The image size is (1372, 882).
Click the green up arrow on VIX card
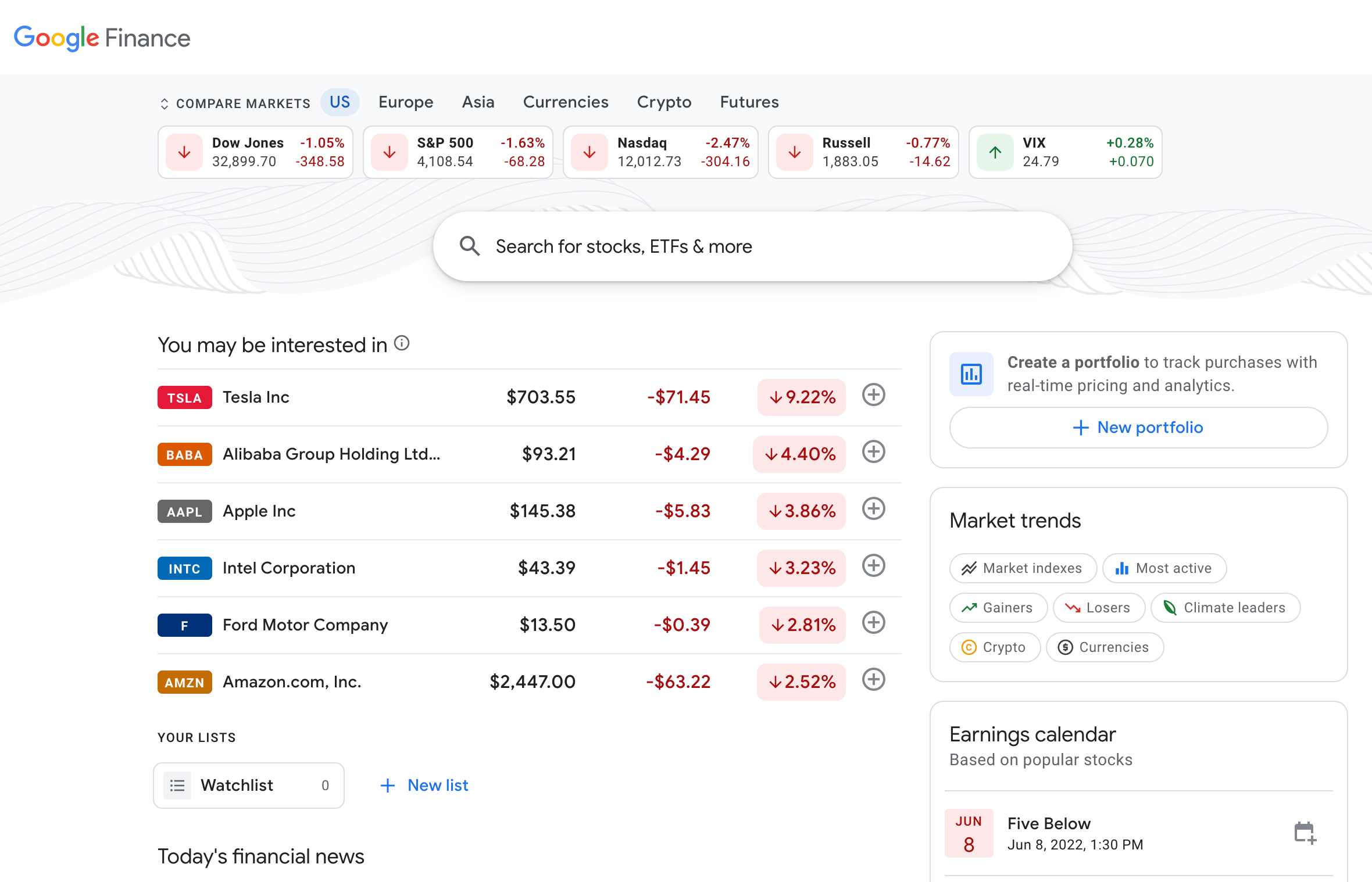pyautogui.click(x=994, y=152)
